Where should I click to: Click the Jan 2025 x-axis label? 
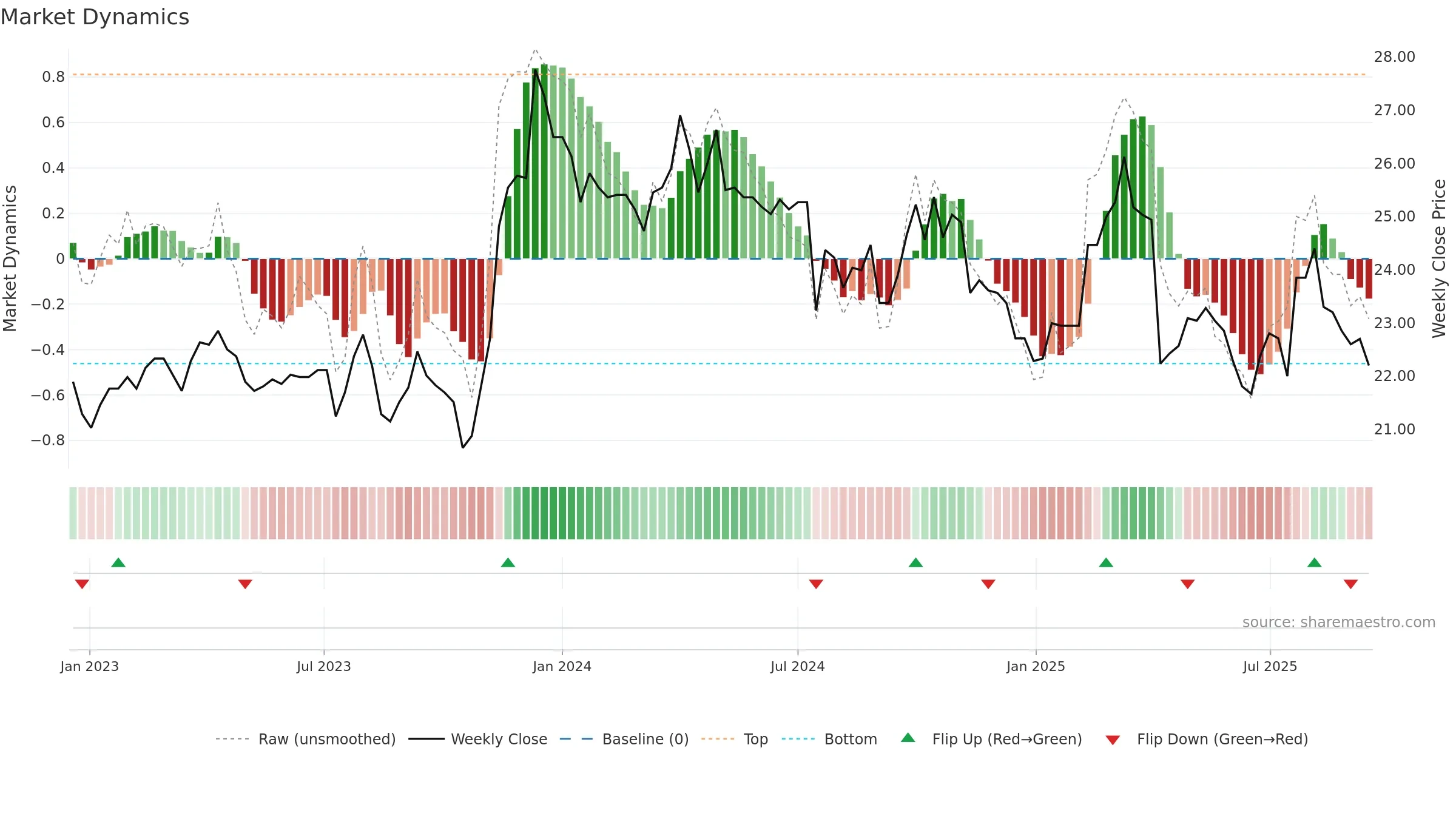point(1036,666)
